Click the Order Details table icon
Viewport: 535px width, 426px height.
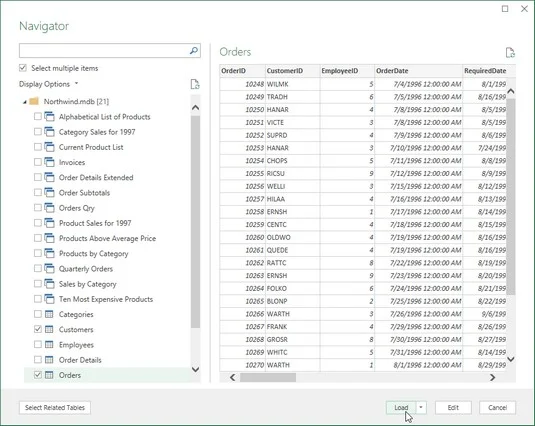coord(49,360)
